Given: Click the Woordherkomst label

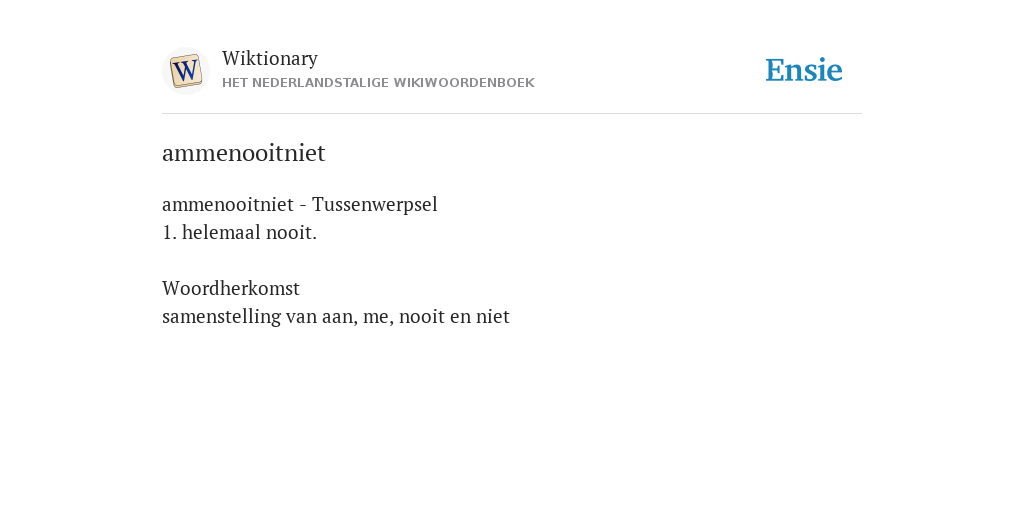Looking at the screenshot, I should pos(231,288).
